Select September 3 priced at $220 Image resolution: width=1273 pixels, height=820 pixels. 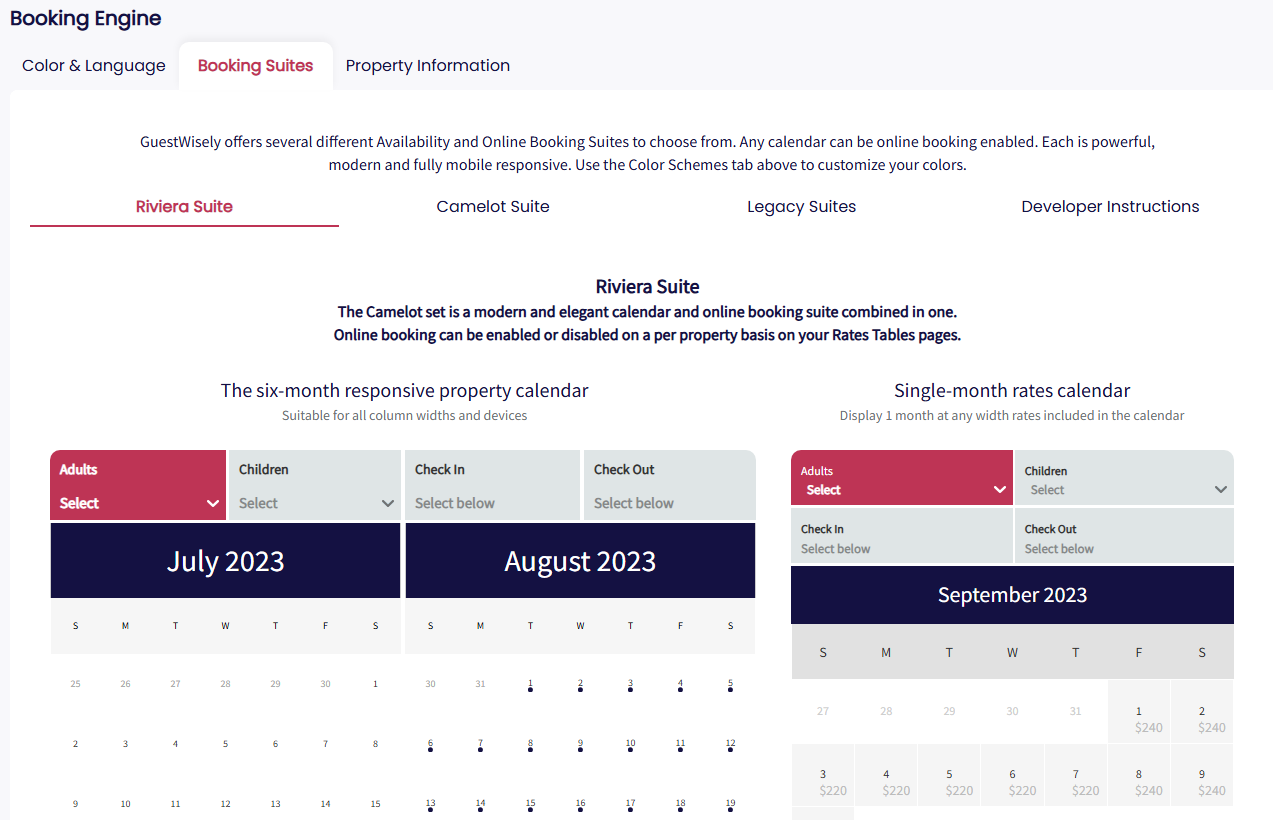click(823, 775)
